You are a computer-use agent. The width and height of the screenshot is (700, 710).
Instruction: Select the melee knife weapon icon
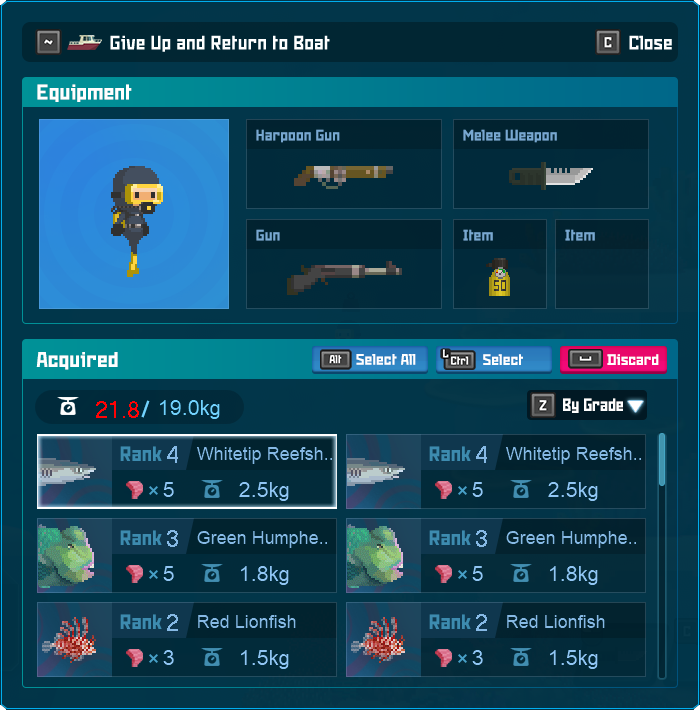pyautogui.click(x=550, y=176)
